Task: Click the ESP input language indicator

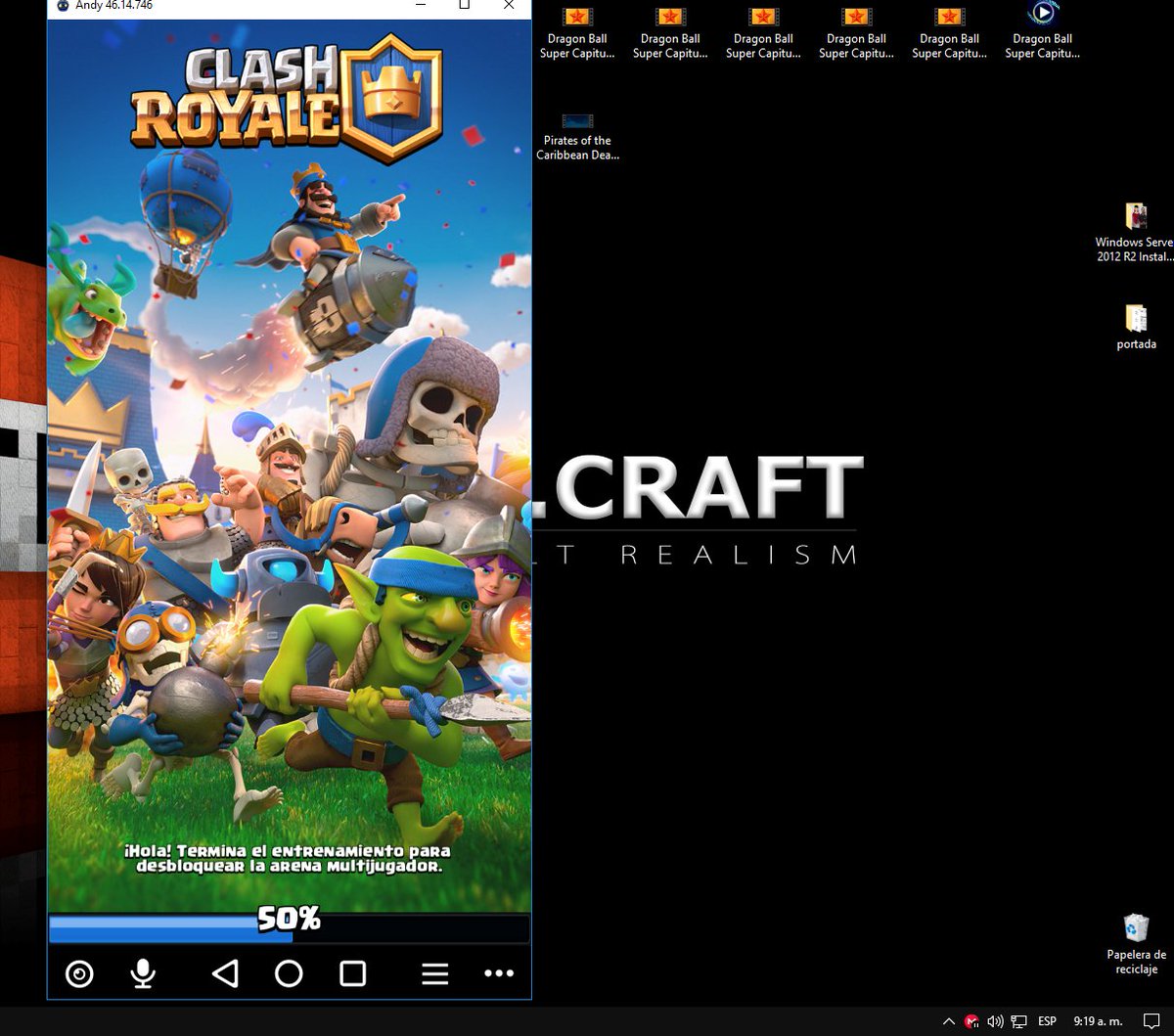Action: pos(1047,1021)
